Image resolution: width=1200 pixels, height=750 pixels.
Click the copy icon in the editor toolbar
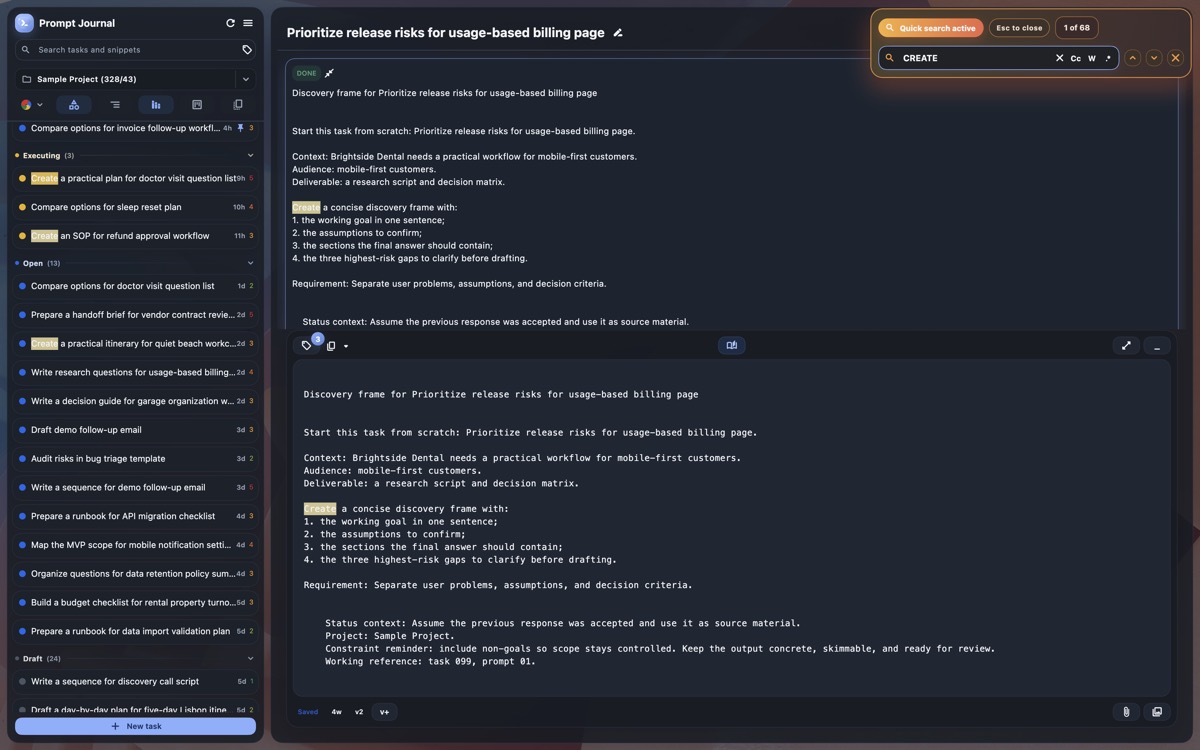click(x=331, y=346)
